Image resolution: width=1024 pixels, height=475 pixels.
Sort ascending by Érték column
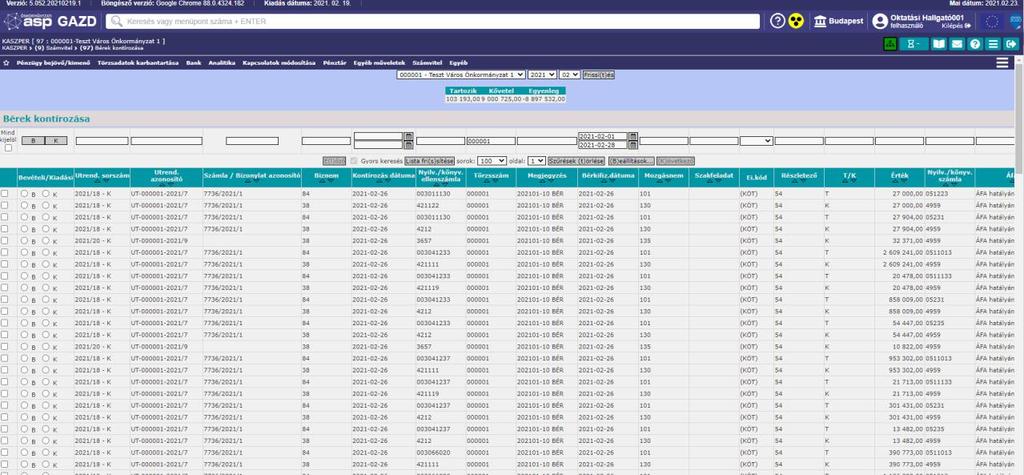896,182
